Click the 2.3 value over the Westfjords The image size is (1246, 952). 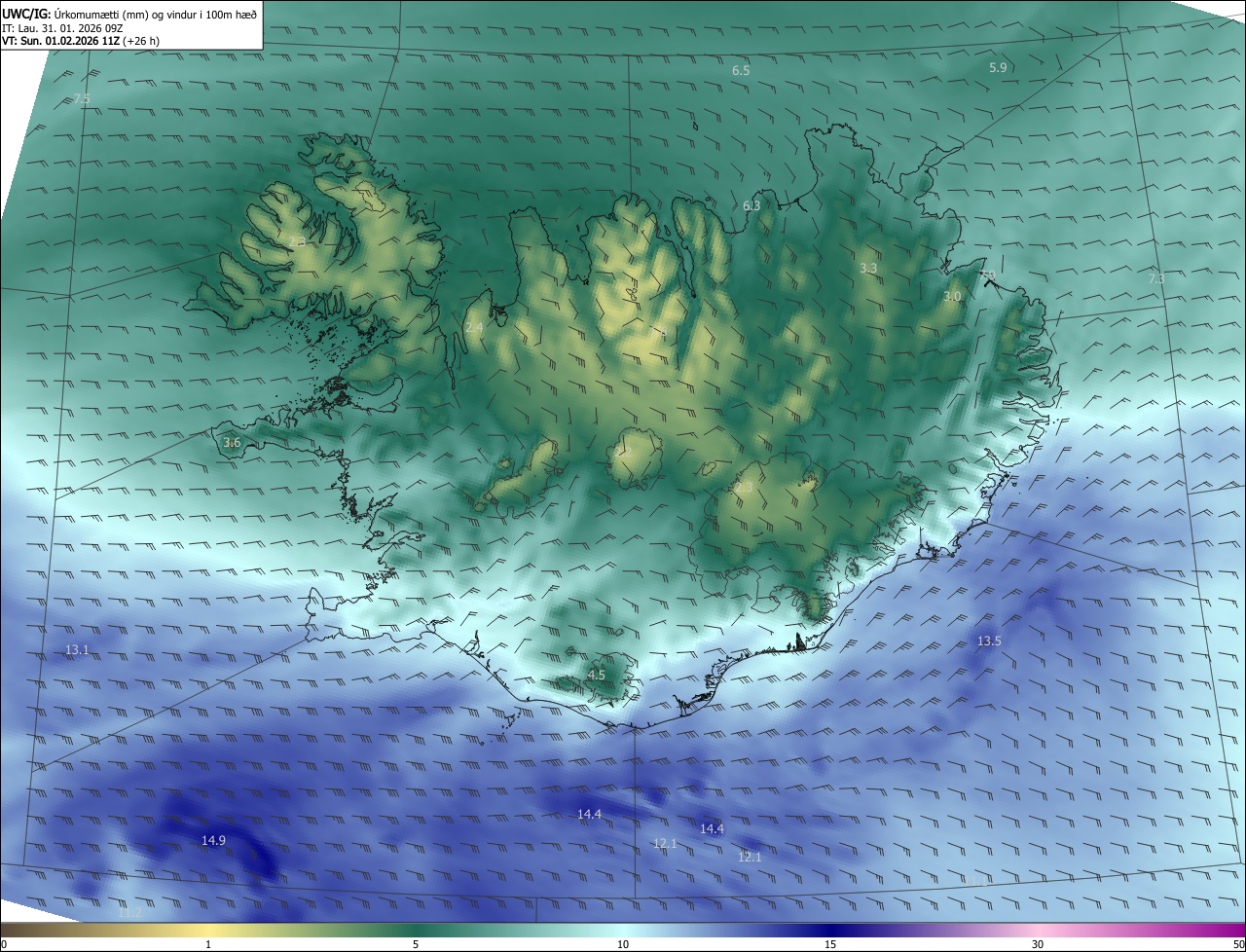[x=297, y=241]
